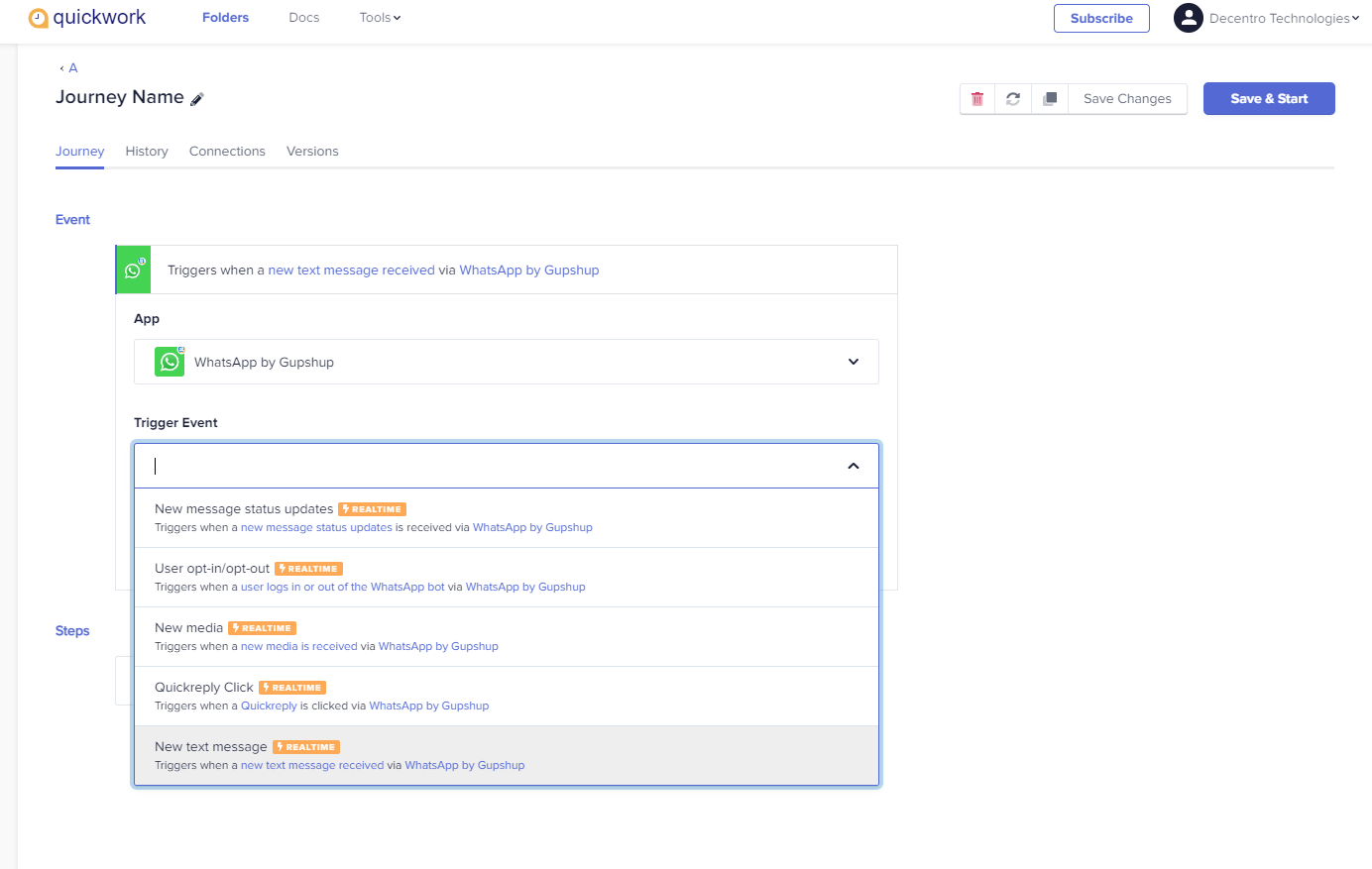Click the user account avatar icon
This screenshot has width=1372, height=869.
[x=1189, y=18]
